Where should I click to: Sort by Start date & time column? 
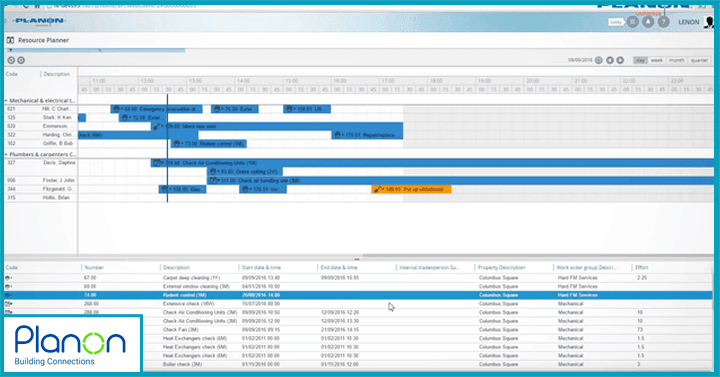(261, 267)
